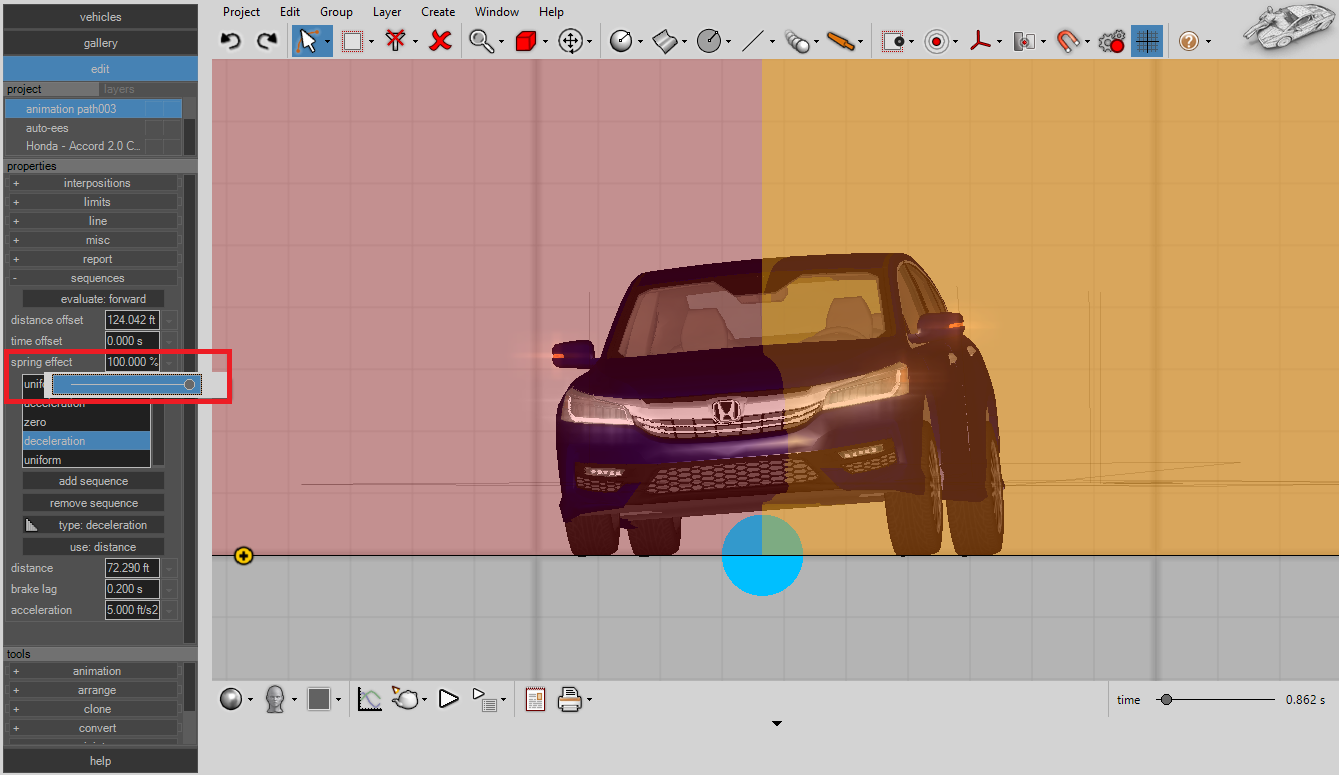Image resolution: width=1339 pixels, height=775 pixels.
Task: Expand the interpositions section
Action: [x=93, y=183]
